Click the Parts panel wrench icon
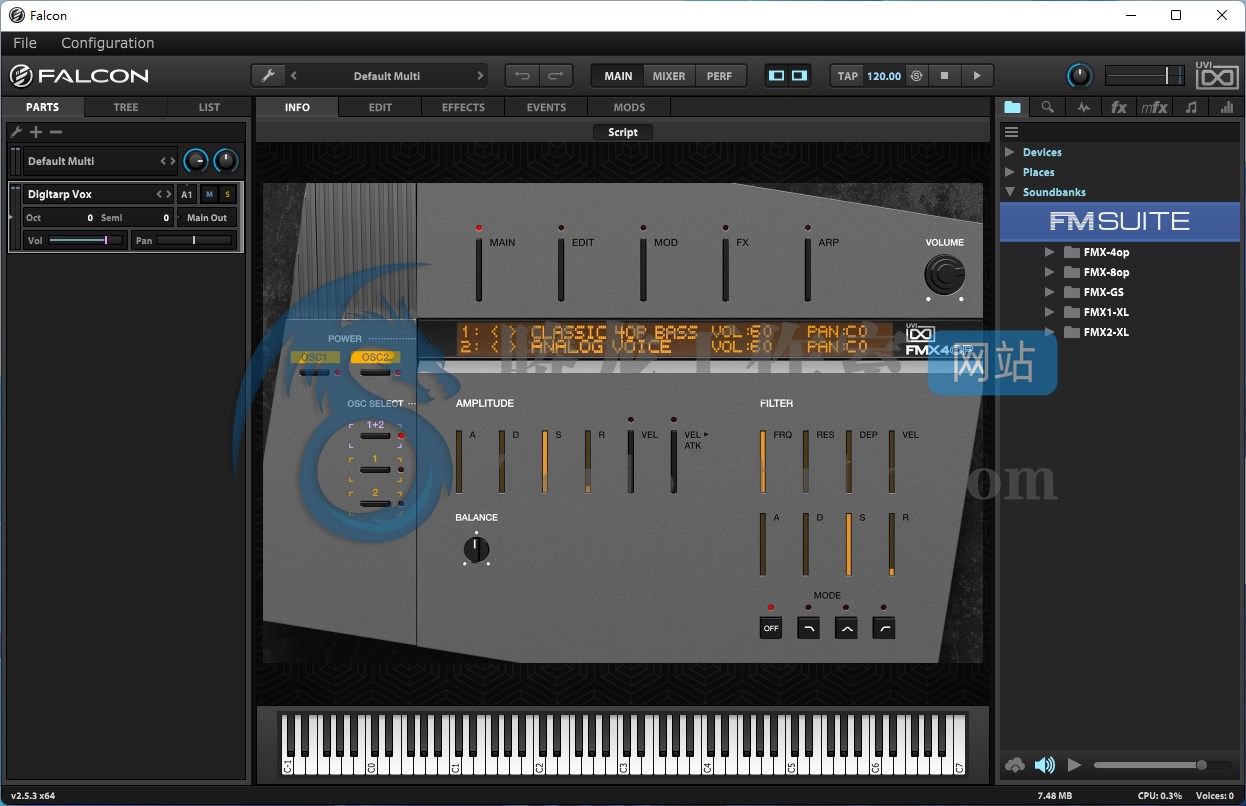This screenshot has height=806, width=1246. 16,132
